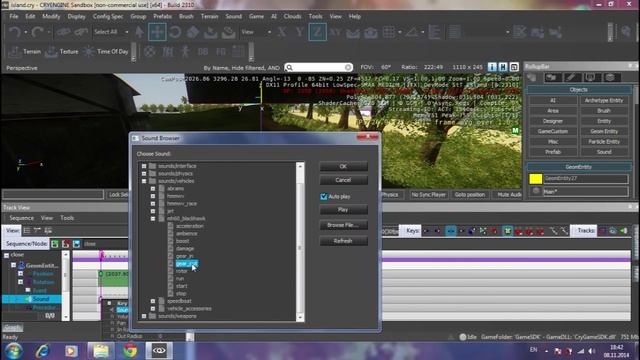This screenshot has height=360, width=640.
Task: Click the Goto position button
Action: pos(470,195)
